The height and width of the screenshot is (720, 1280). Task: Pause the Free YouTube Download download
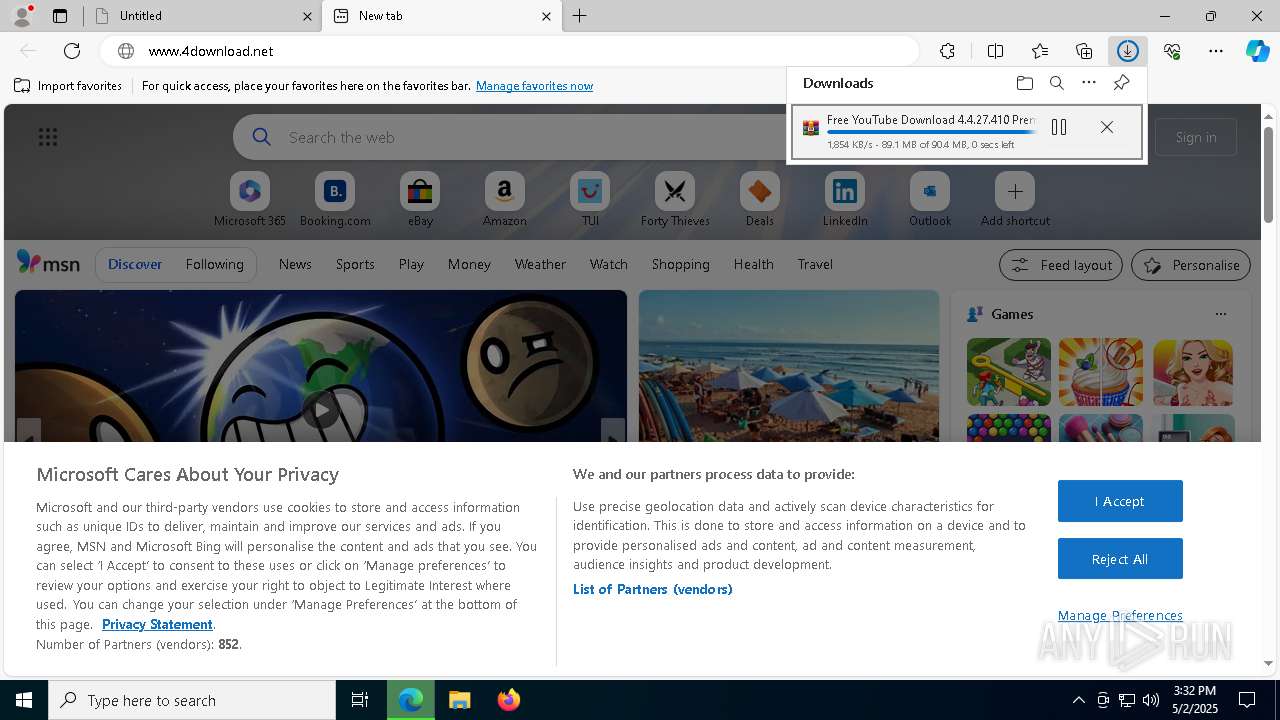coord(1059,127)
